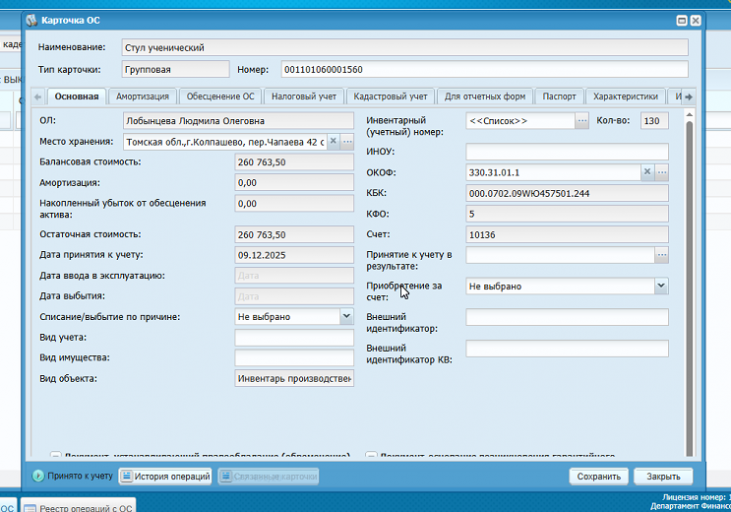Click the Балансовая стоимость field

(x=294, y=162)
